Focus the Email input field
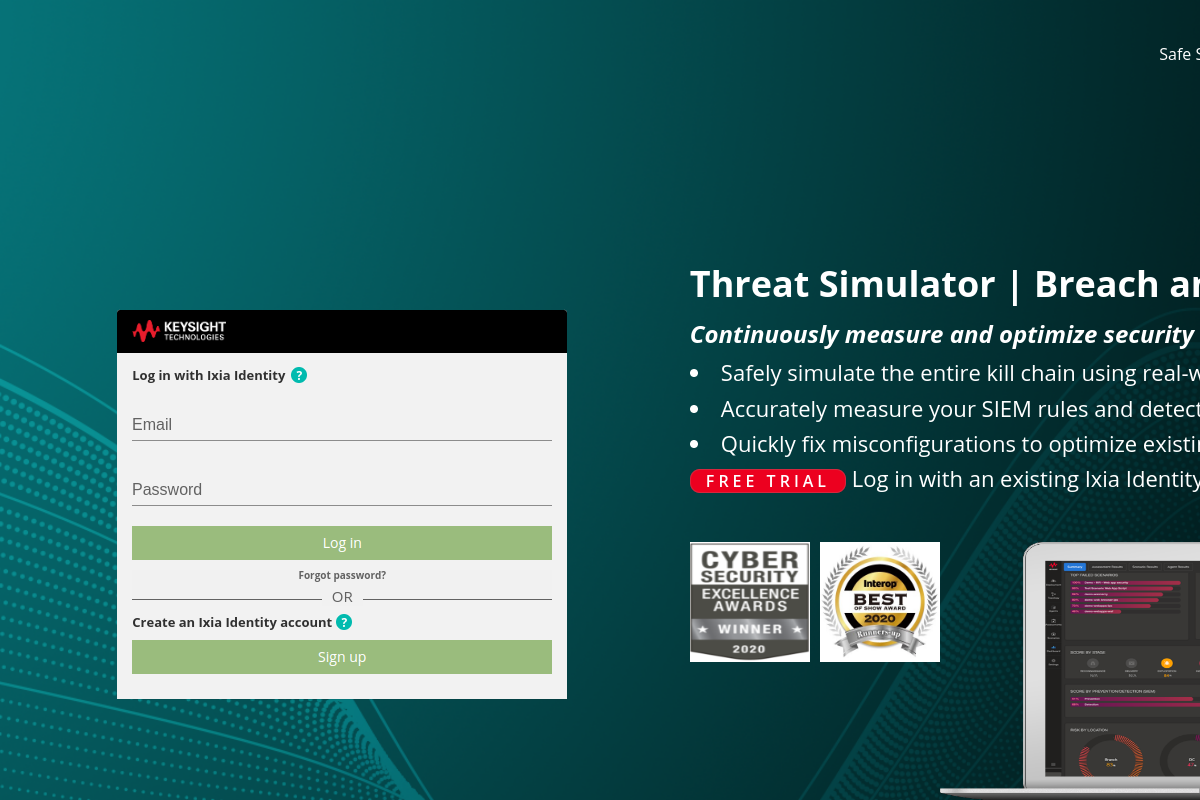1200x800 pixels. tap(342, 425)
